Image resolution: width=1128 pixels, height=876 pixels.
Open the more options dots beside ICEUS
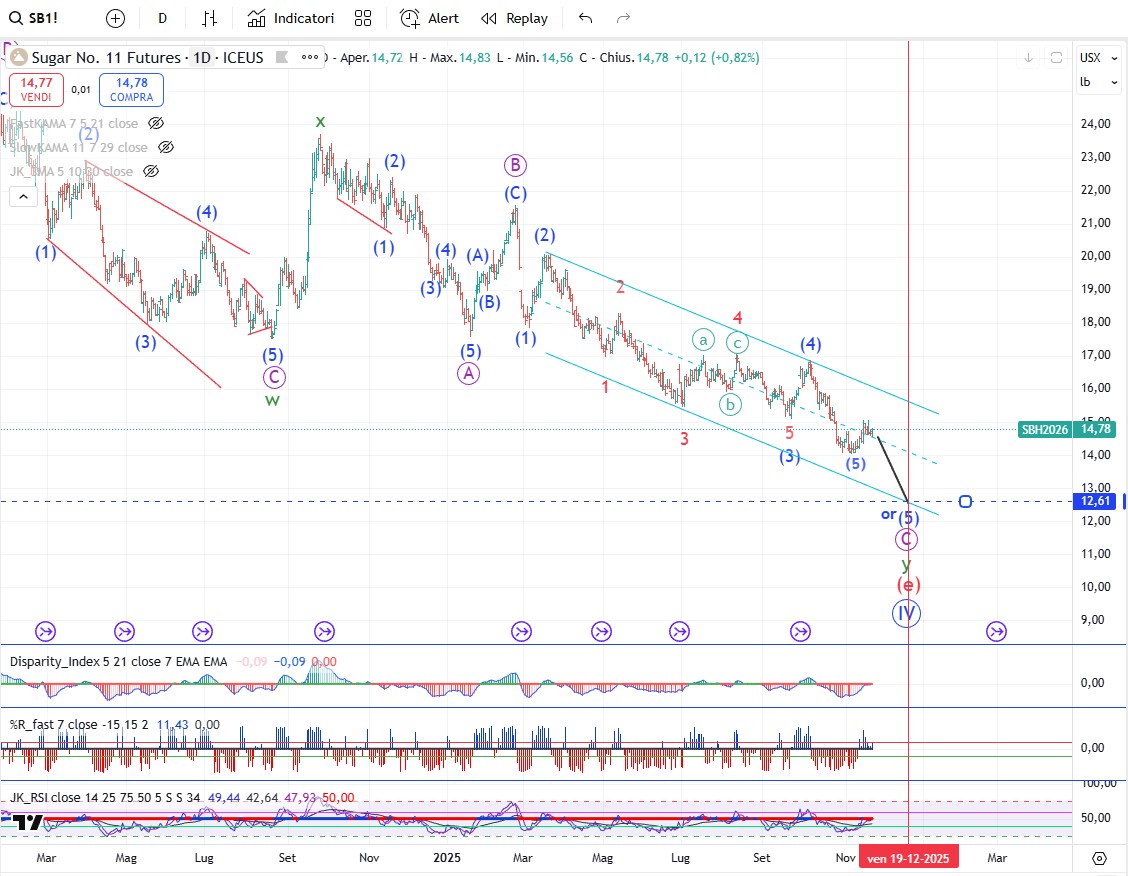pyautogui.click(x=309, y=58)
